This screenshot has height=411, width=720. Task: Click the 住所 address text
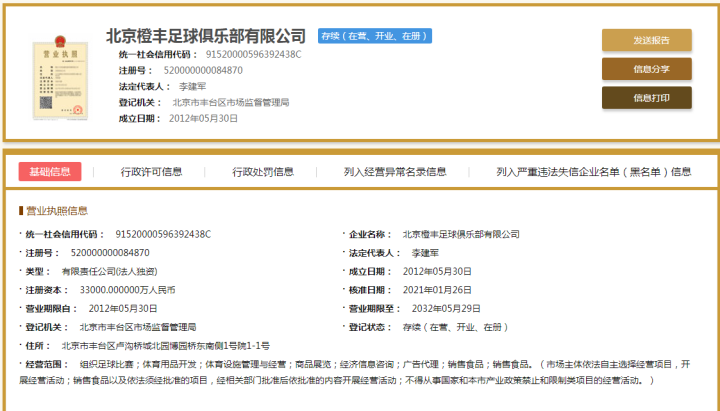pos(165,345)
